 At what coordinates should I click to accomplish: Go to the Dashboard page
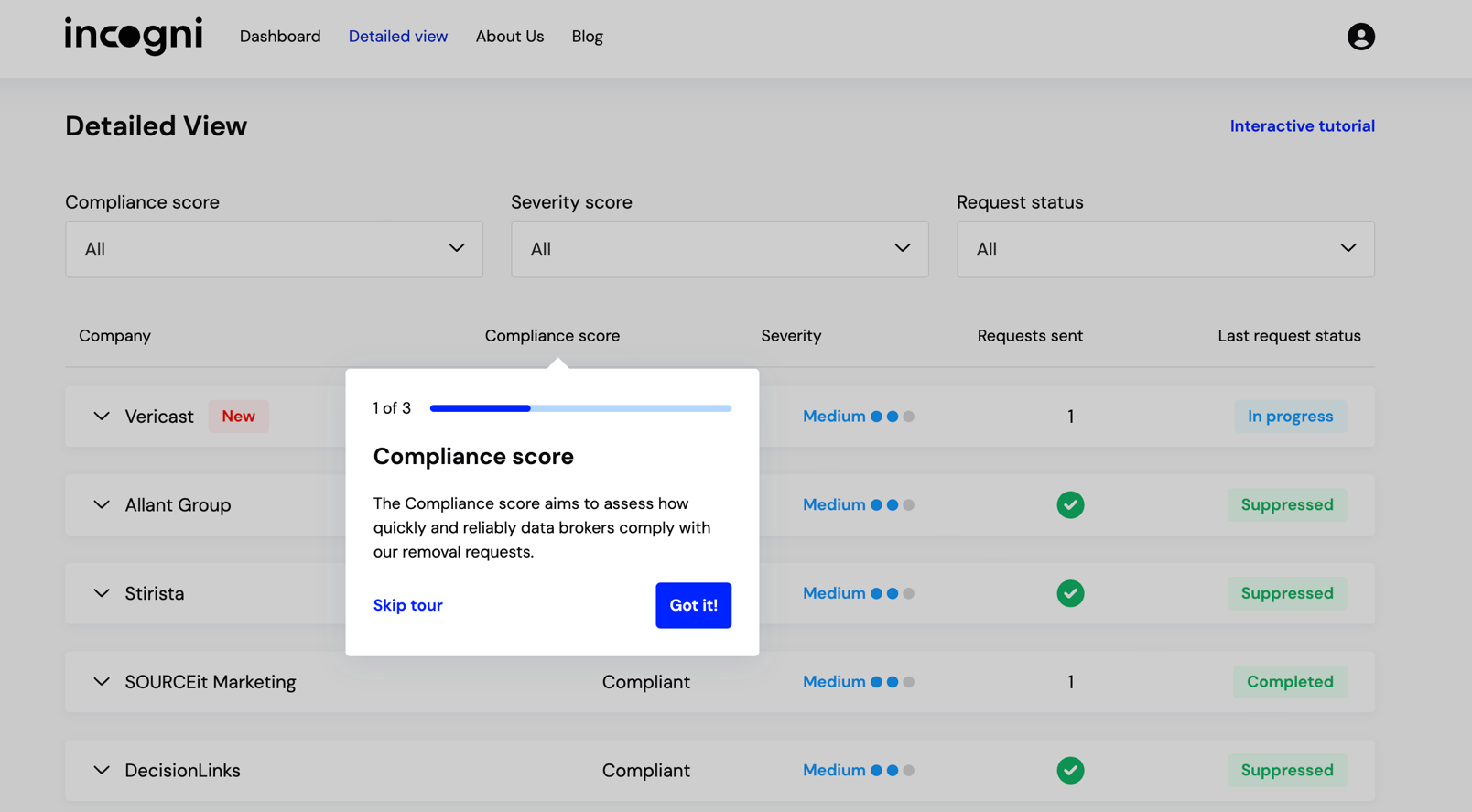[280, 37]
